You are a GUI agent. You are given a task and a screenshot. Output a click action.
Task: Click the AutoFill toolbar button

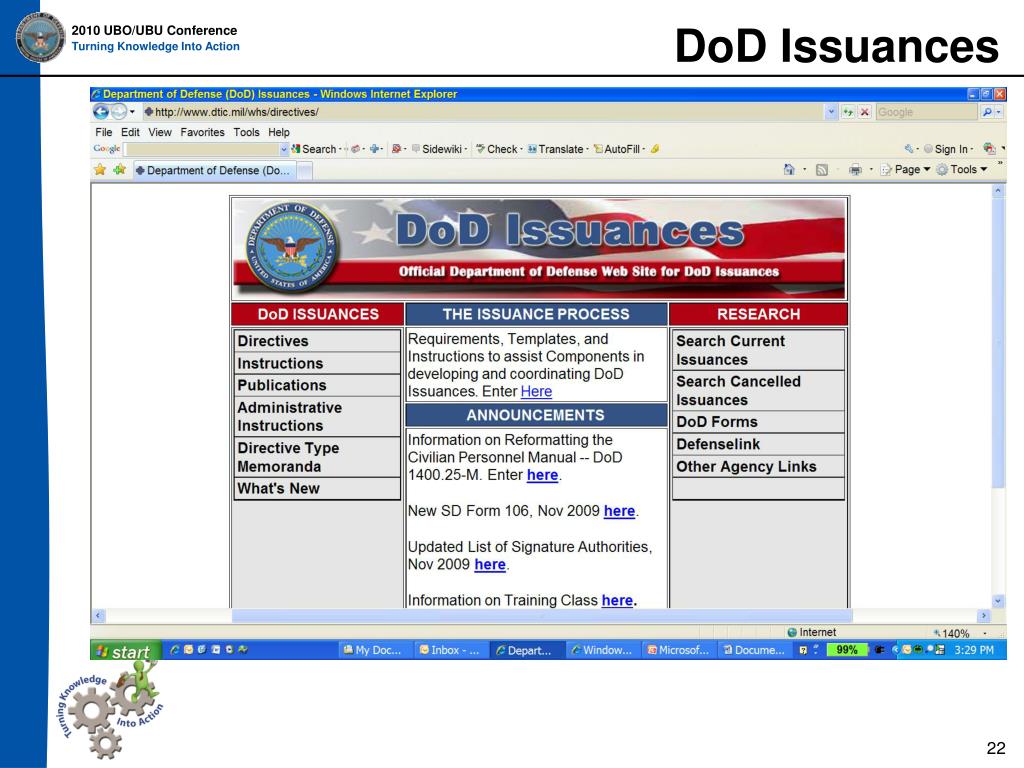pyautogui.click(x=617, y=149)
